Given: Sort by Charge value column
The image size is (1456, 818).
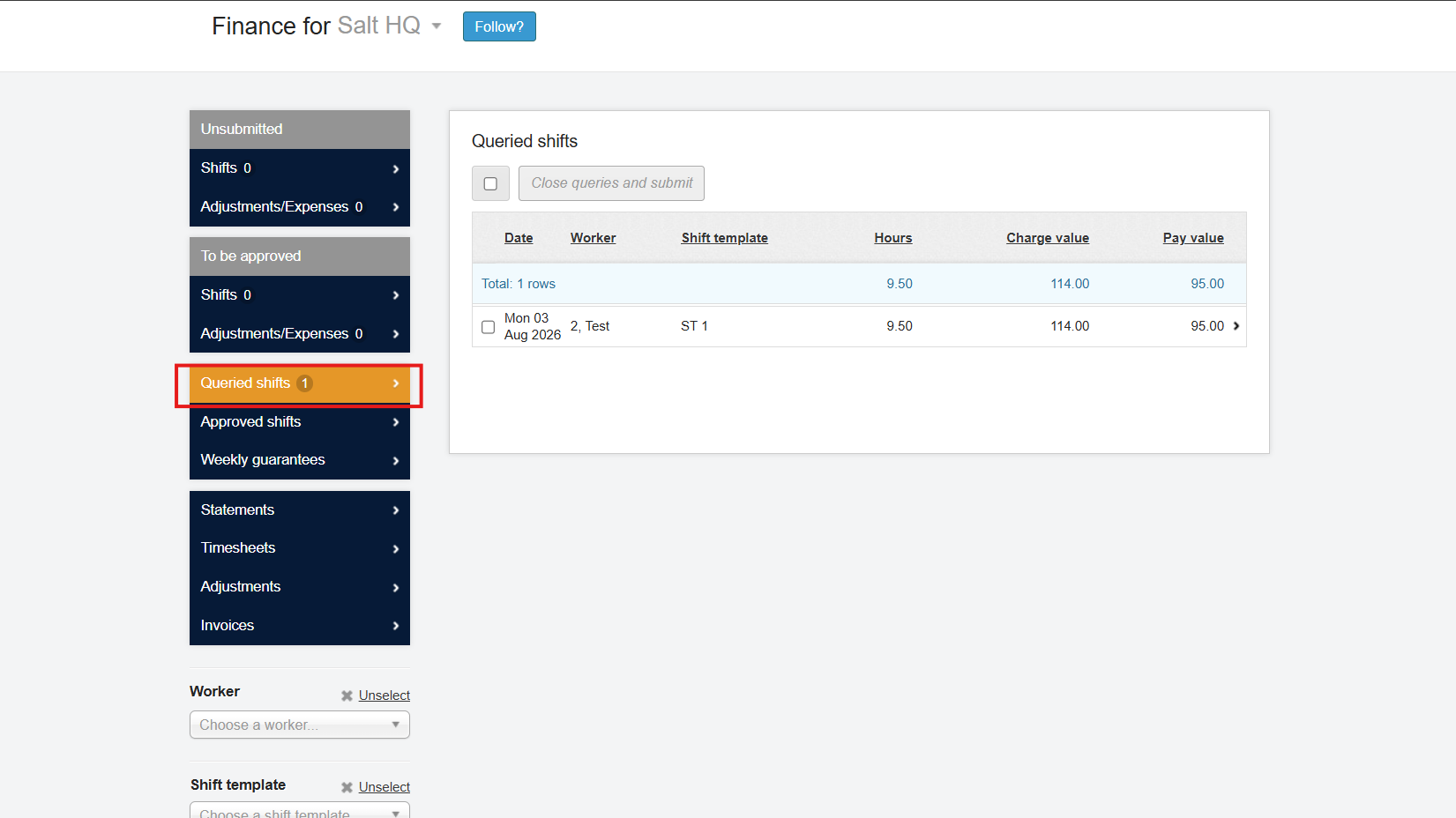Looking at the screenshot, I should click(x=1048, y=238).
